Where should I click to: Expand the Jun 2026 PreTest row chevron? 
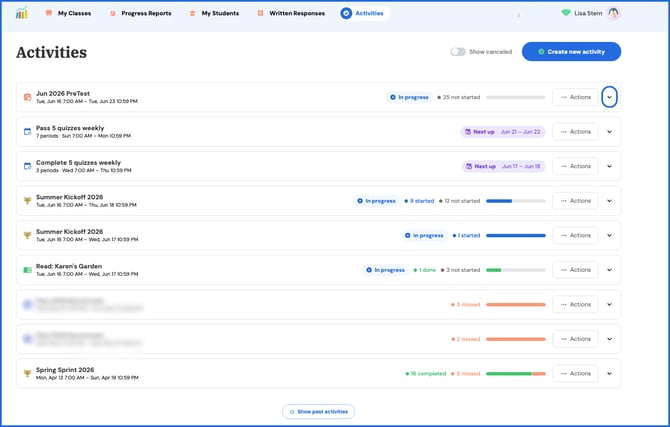tap(609, 97)
